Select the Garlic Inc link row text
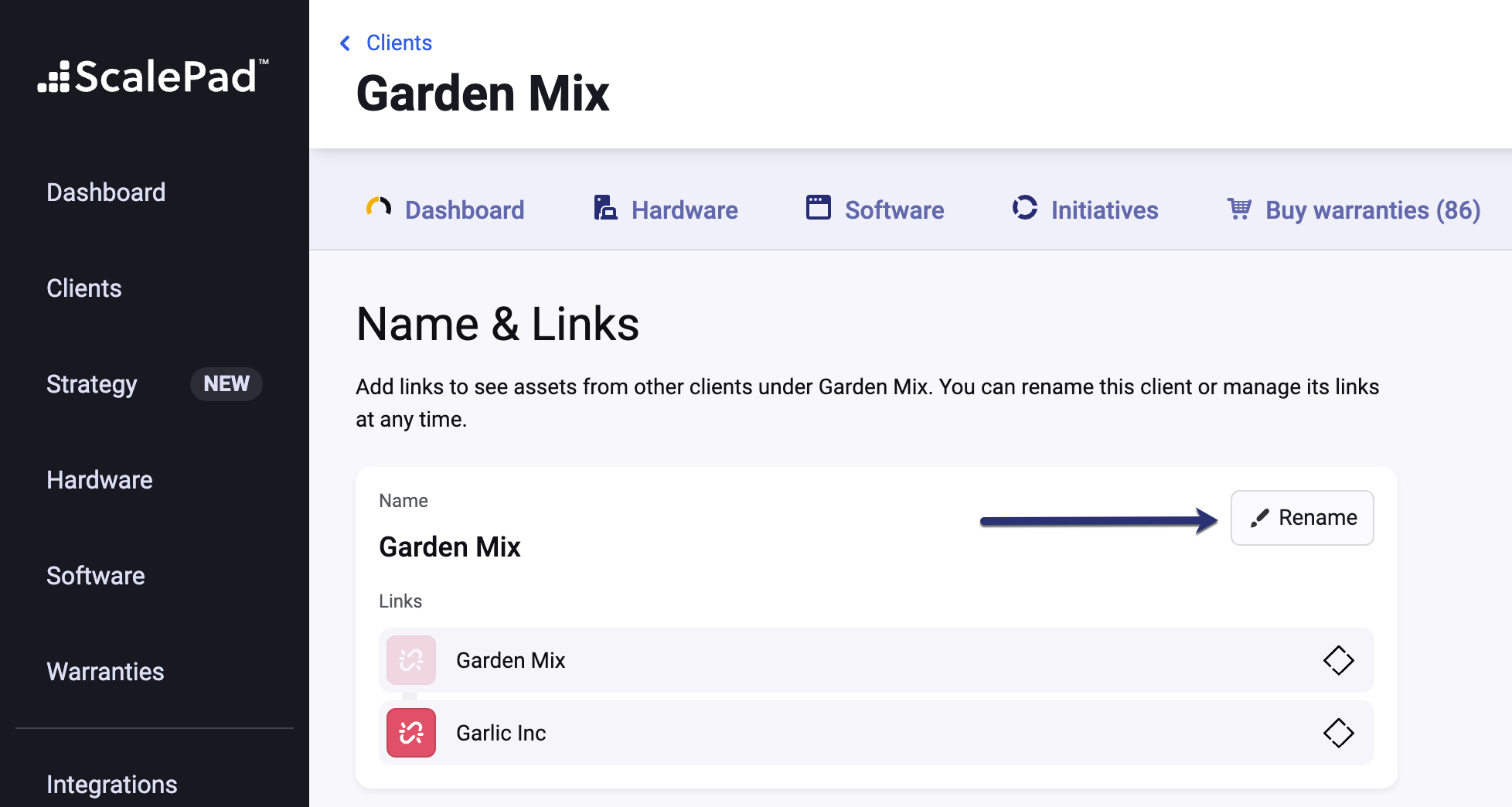The image size is (1512, 807). 501,733
